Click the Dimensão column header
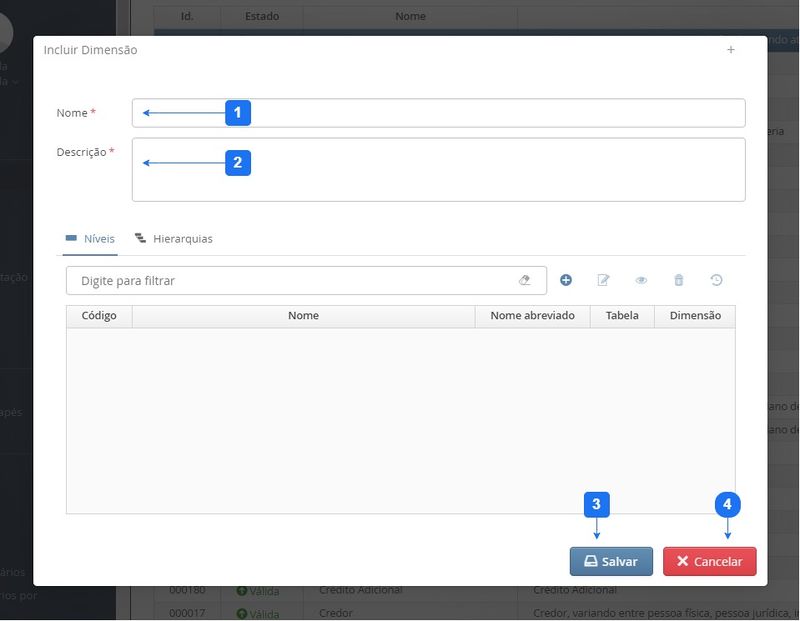Viewport: 800px width, 621px height. pos(695,316)
